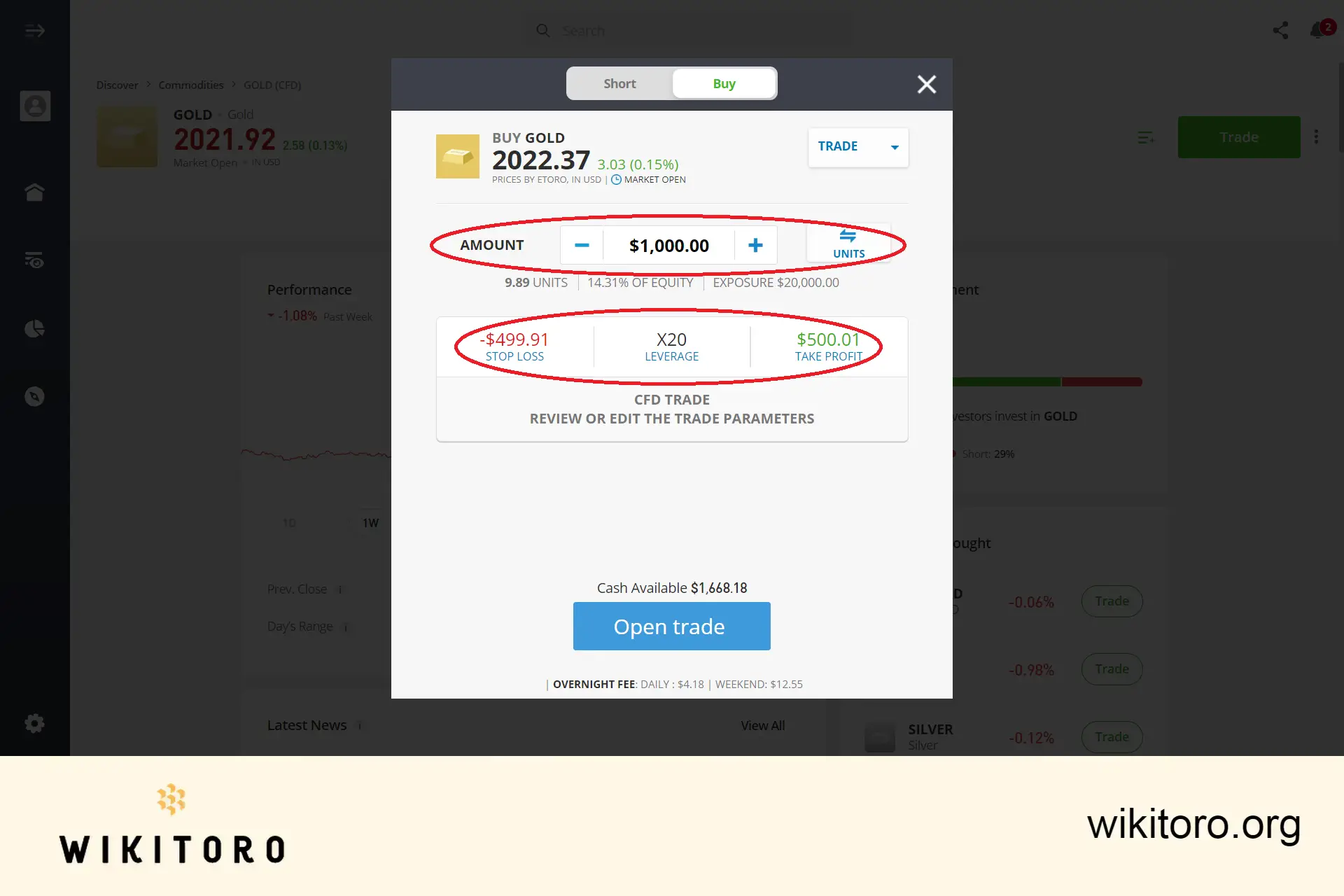Click the decrement (-) amount button
This screenshot has height=896, width=1344.
[581, 244]
